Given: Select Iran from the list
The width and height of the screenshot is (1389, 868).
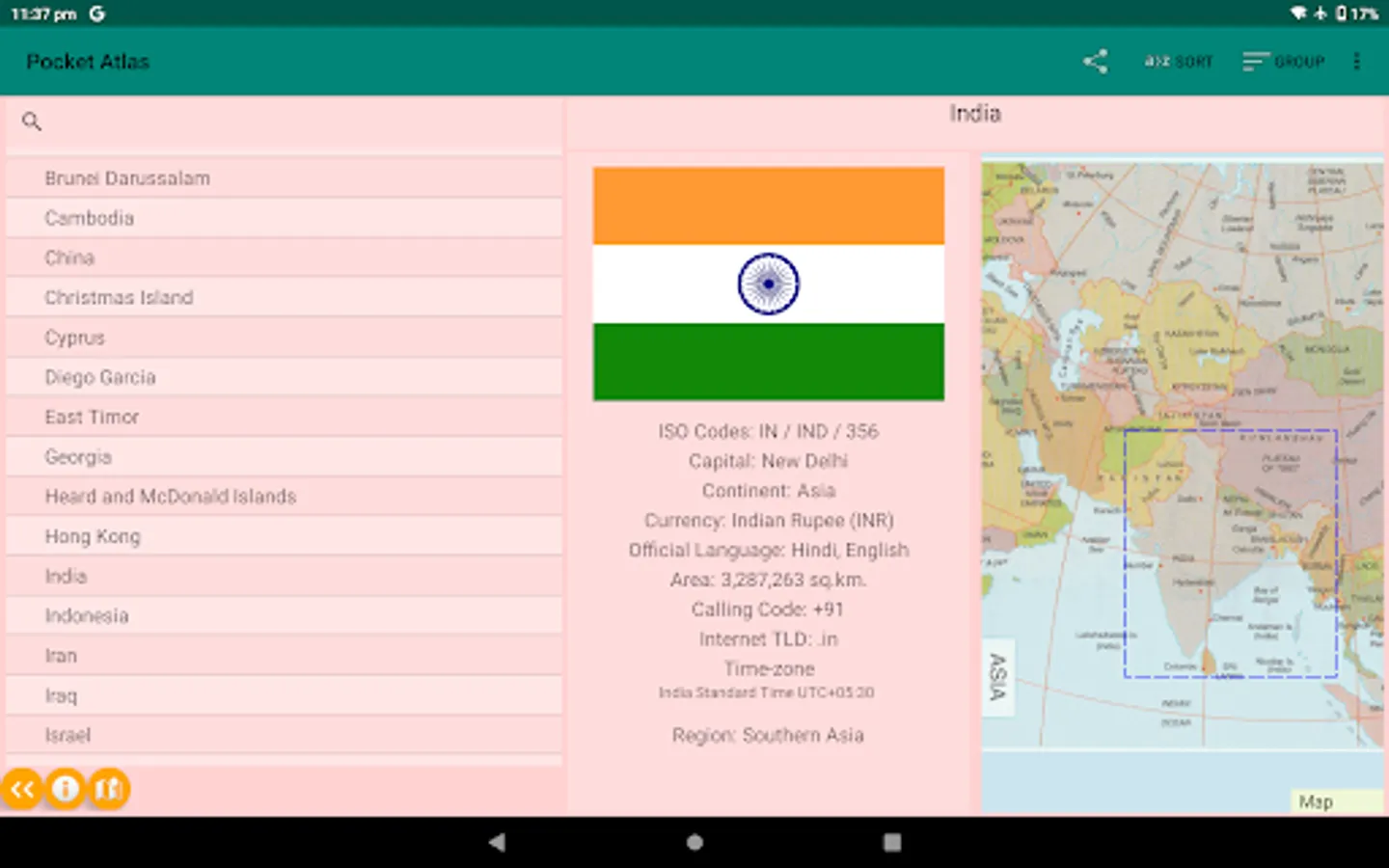Looking at the screenshot, I should pos(285,656).
